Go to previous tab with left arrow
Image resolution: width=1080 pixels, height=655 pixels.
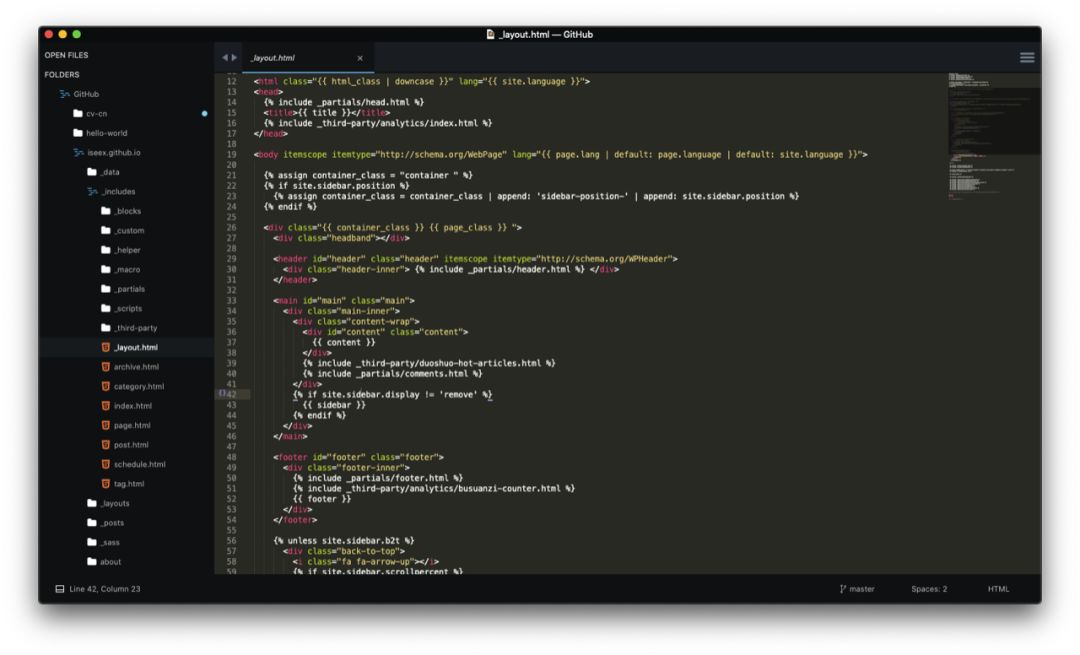point(225,58)
